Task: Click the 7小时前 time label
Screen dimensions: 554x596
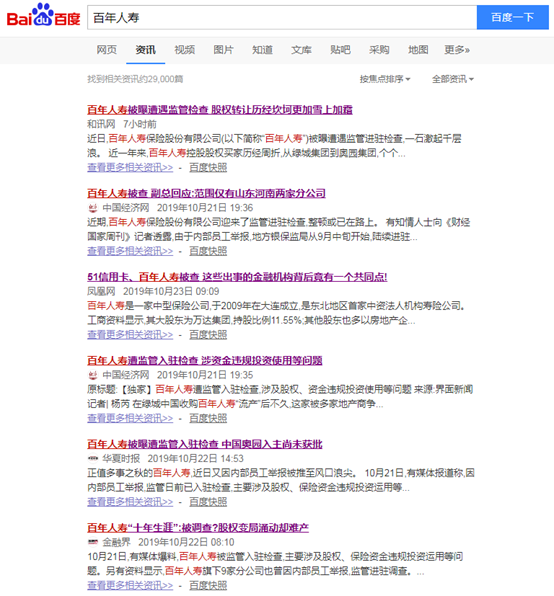Action: pyautogui.click(x=139, y=124)
